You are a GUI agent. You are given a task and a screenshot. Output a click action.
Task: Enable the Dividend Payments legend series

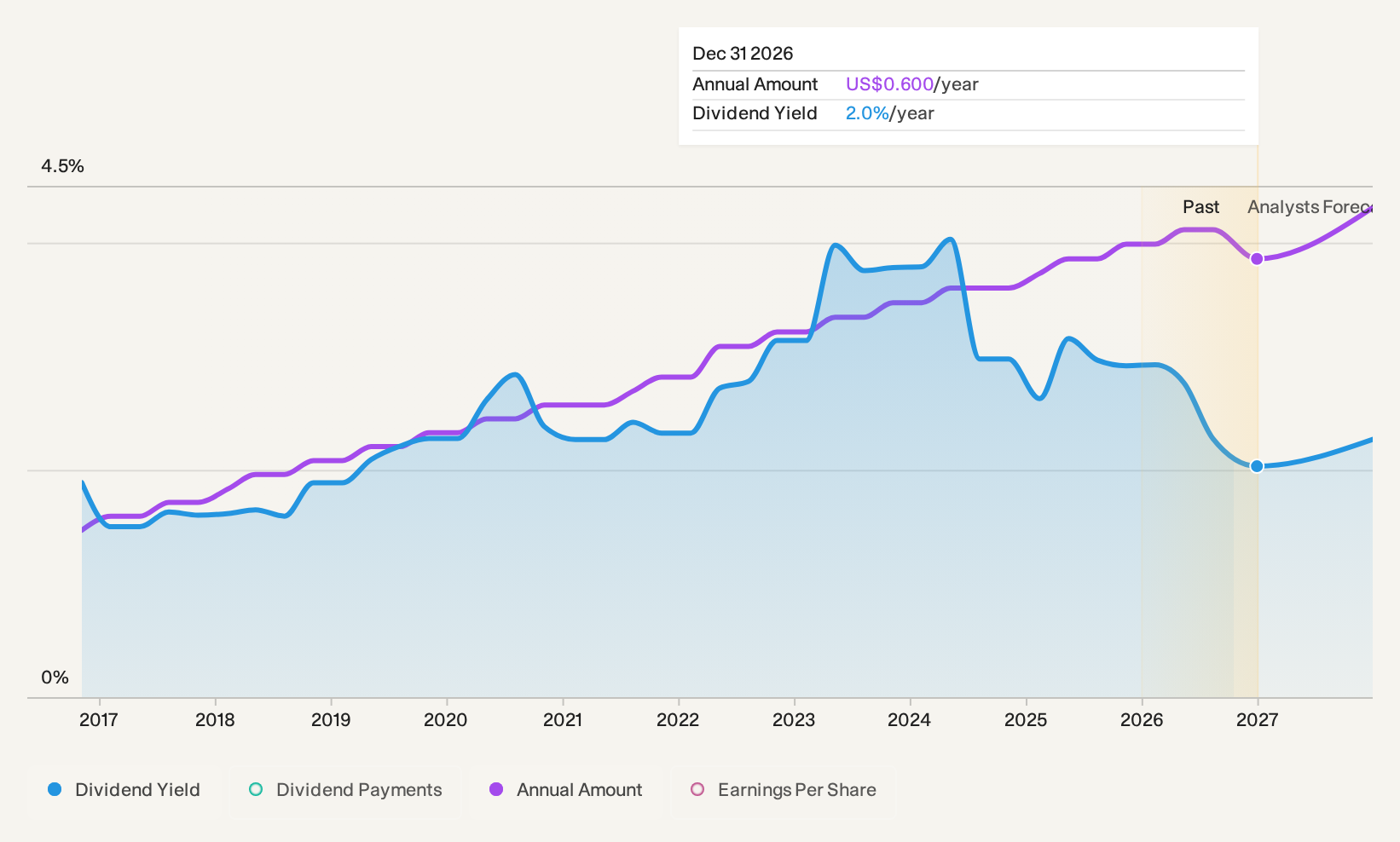click(345, 790)
